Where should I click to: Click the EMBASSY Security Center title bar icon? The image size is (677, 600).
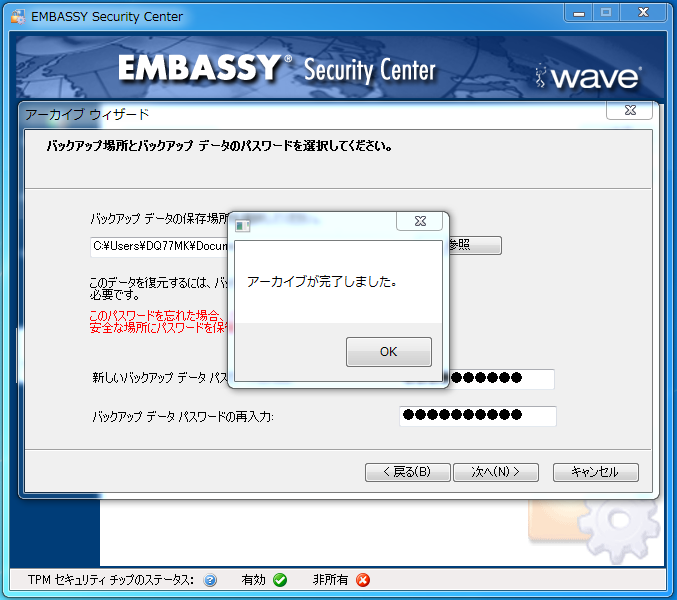click(x=18, y=16)
